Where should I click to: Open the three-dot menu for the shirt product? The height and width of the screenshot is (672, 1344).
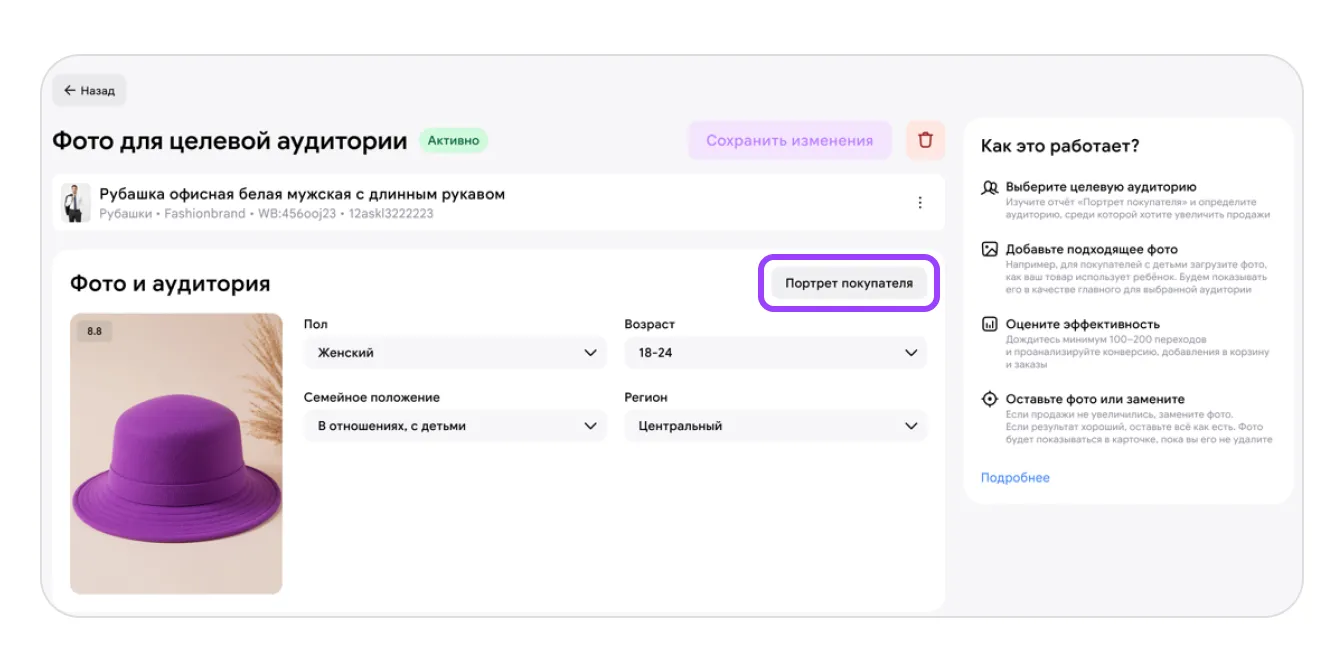pos(920,203)
